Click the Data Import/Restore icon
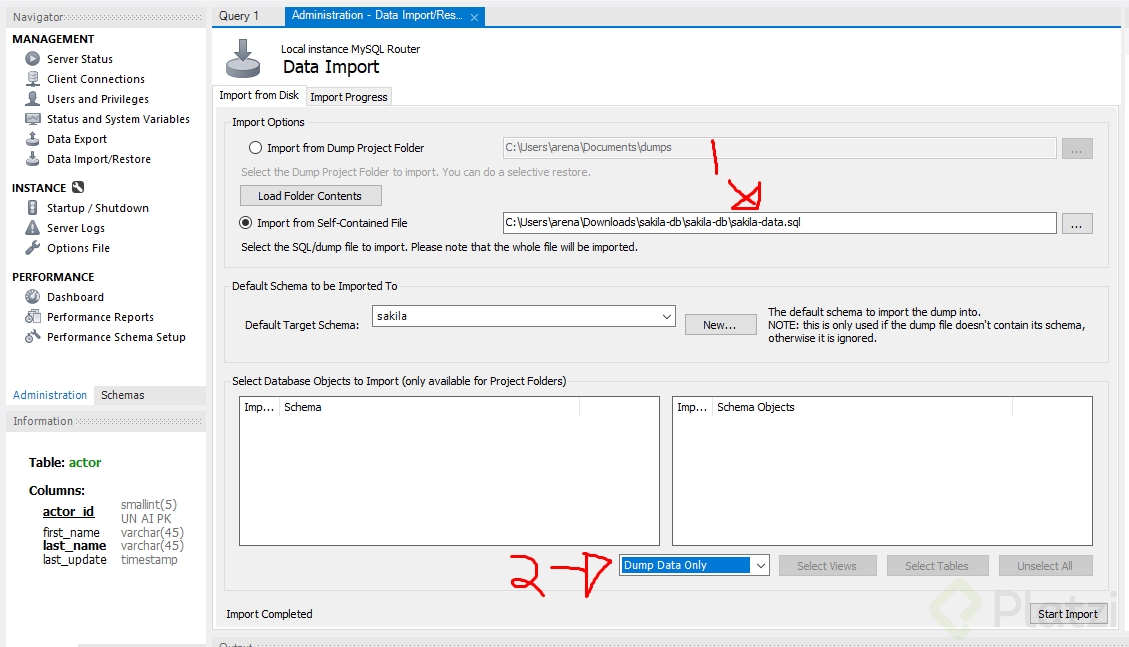This screenshot has height=647, width=1129. [32, 159]
